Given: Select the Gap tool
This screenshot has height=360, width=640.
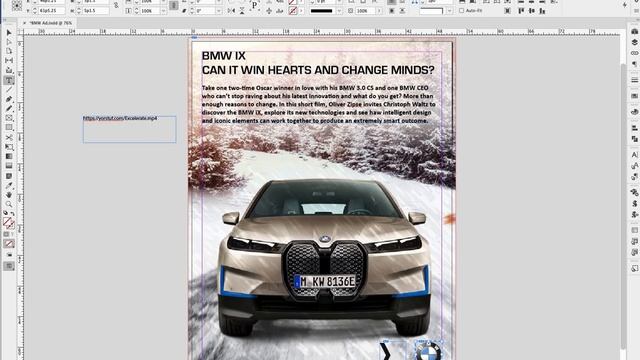Looking at the screenshot, I should [x=9, y=61].
